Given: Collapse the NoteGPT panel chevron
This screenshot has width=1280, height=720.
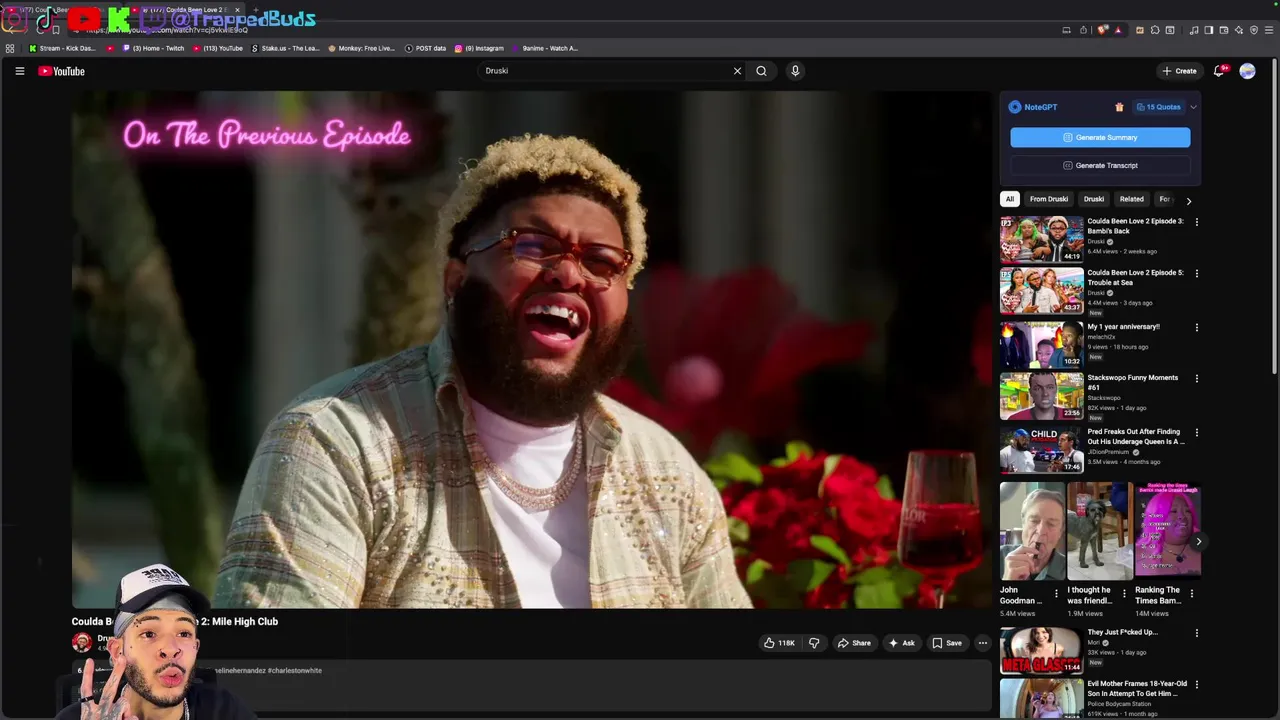Looking at the screenshot, I should pos(1193,107).
